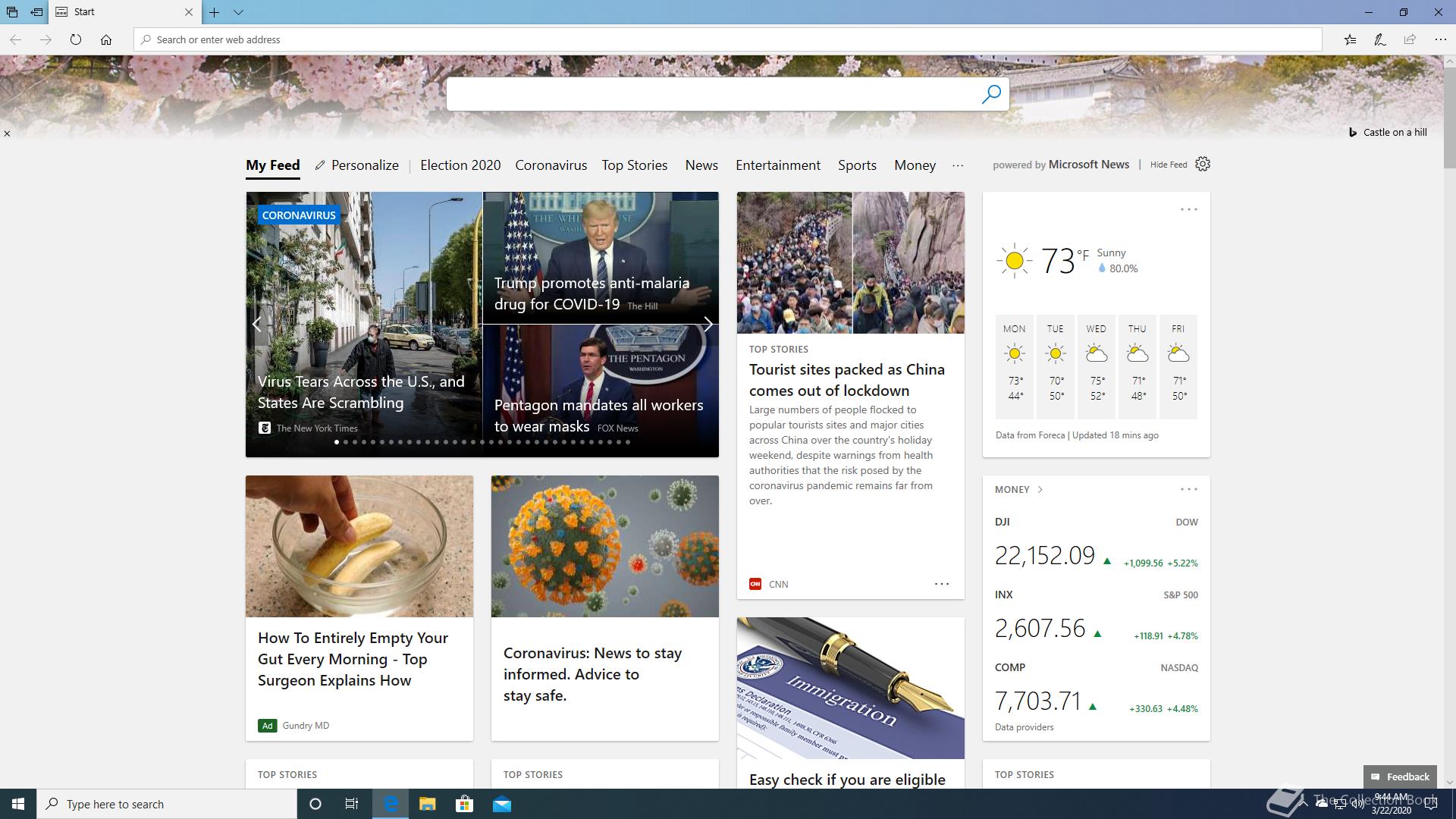
Task: Go back with the back arrow
Action: [x=15, y=39]
